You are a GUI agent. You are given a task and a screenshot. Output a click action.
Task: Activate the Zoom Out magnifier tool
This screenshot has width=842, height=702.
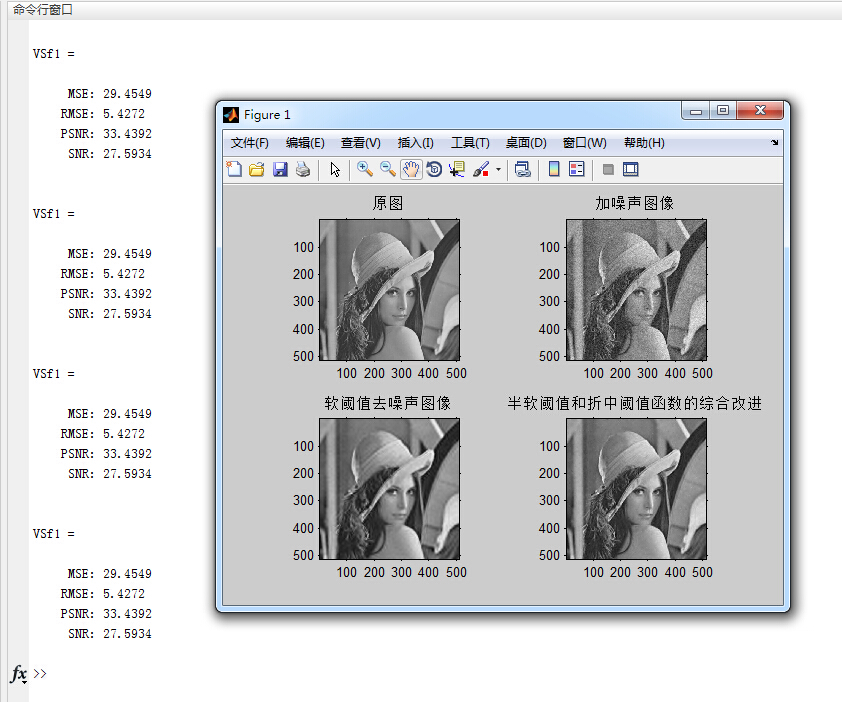point(388,170)
